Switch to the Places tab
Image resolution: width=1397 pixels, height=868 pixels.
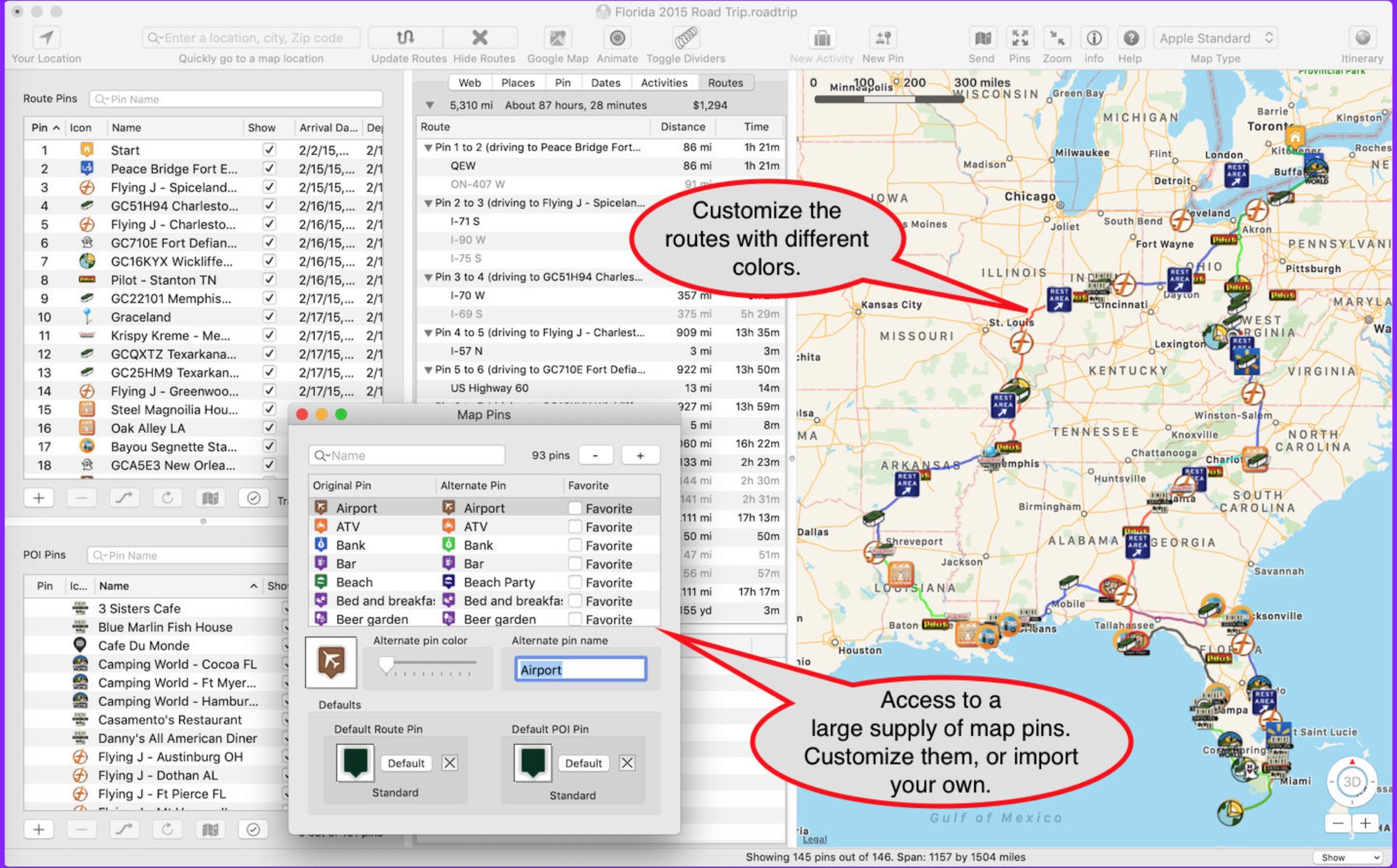pyautogui.click(x=517, y=83)
